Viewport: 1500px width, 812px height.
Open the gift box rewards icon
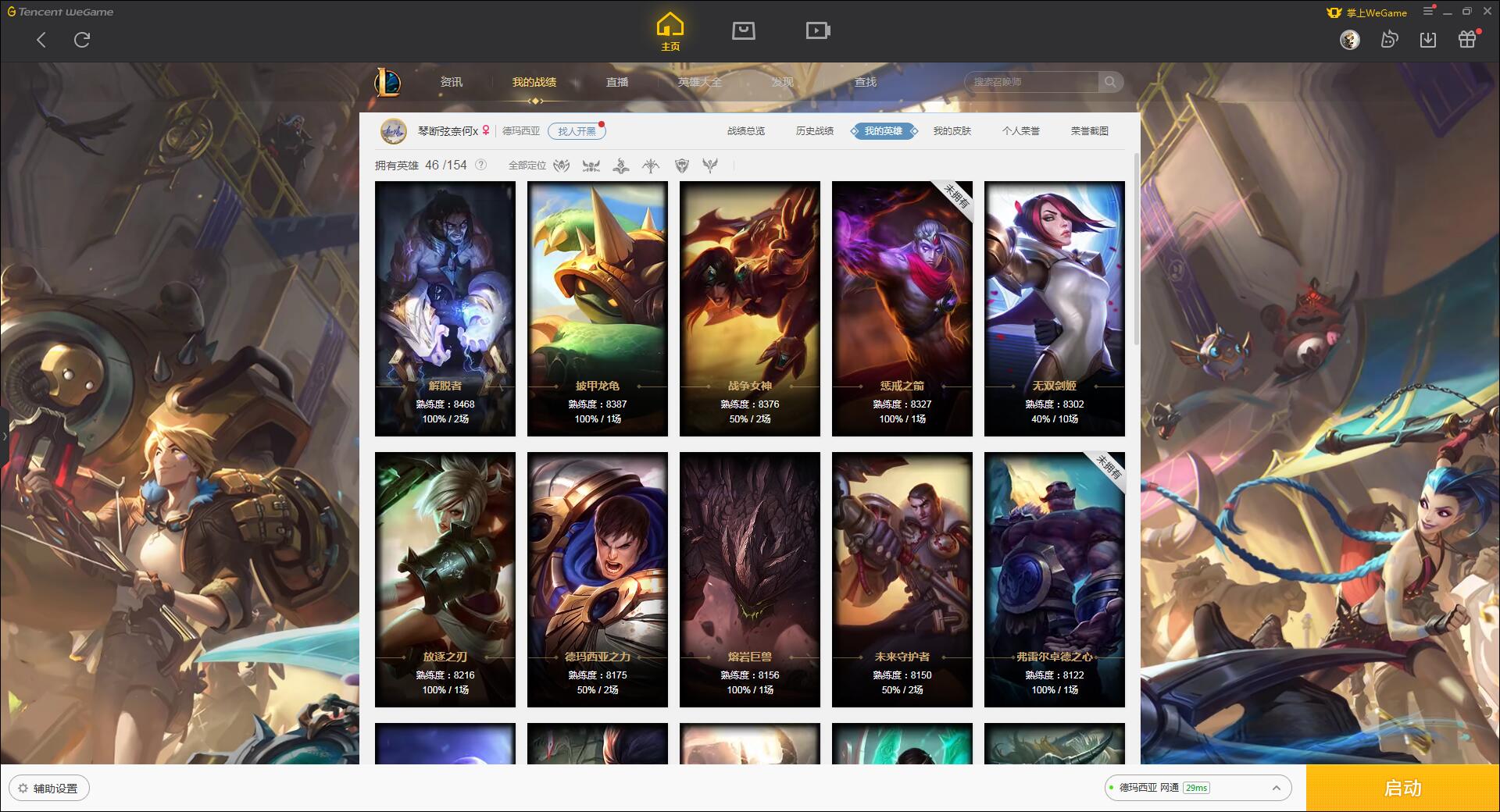(x=1467, y=40)
